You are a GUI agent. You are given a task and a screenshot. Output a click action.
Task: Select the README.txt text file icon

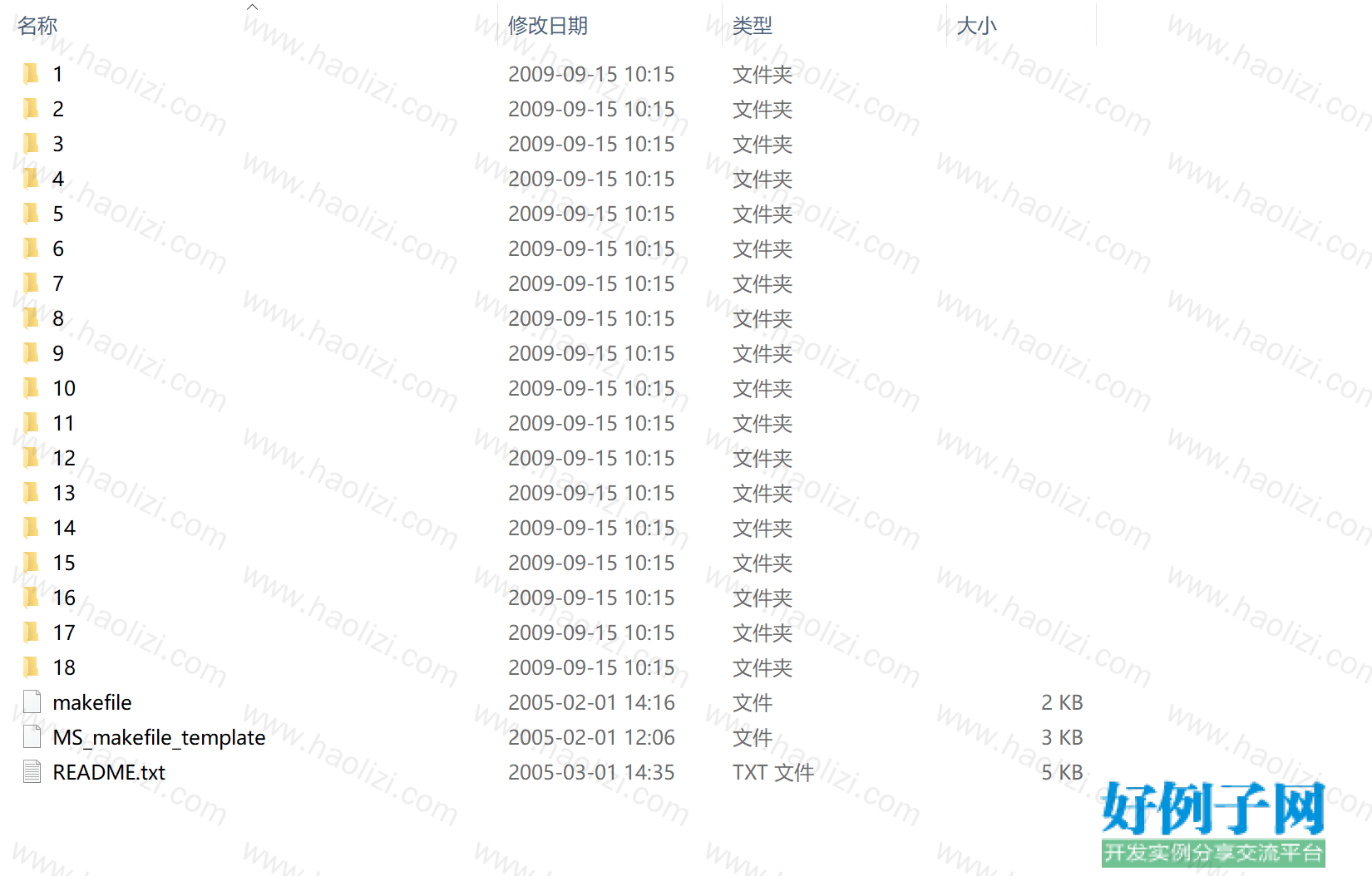click(32, 772)
